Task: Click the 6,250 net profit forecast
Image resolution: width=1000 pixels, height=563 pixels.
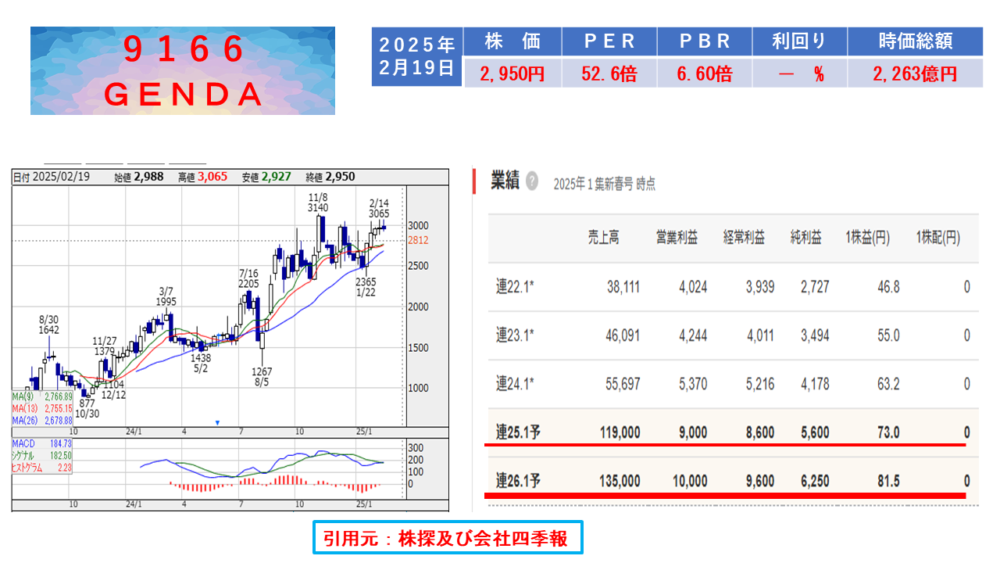Action: pyautogui.click(x=815, y=481)
